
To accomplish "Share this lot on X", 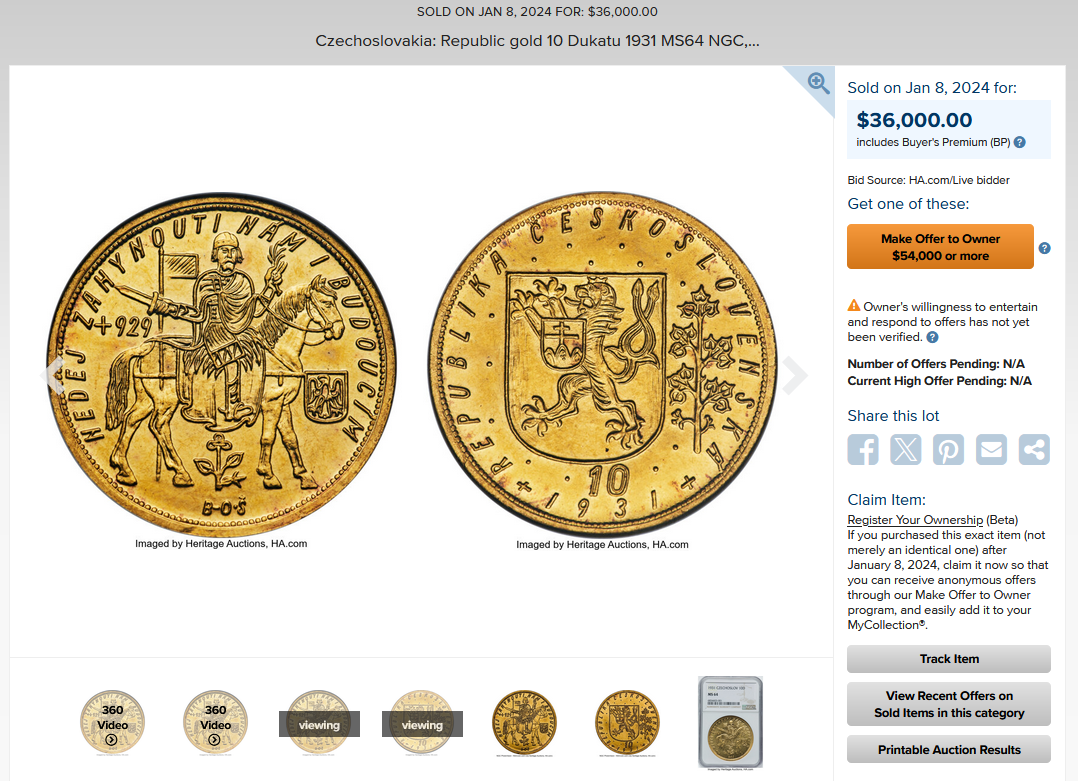I will 905,450.
